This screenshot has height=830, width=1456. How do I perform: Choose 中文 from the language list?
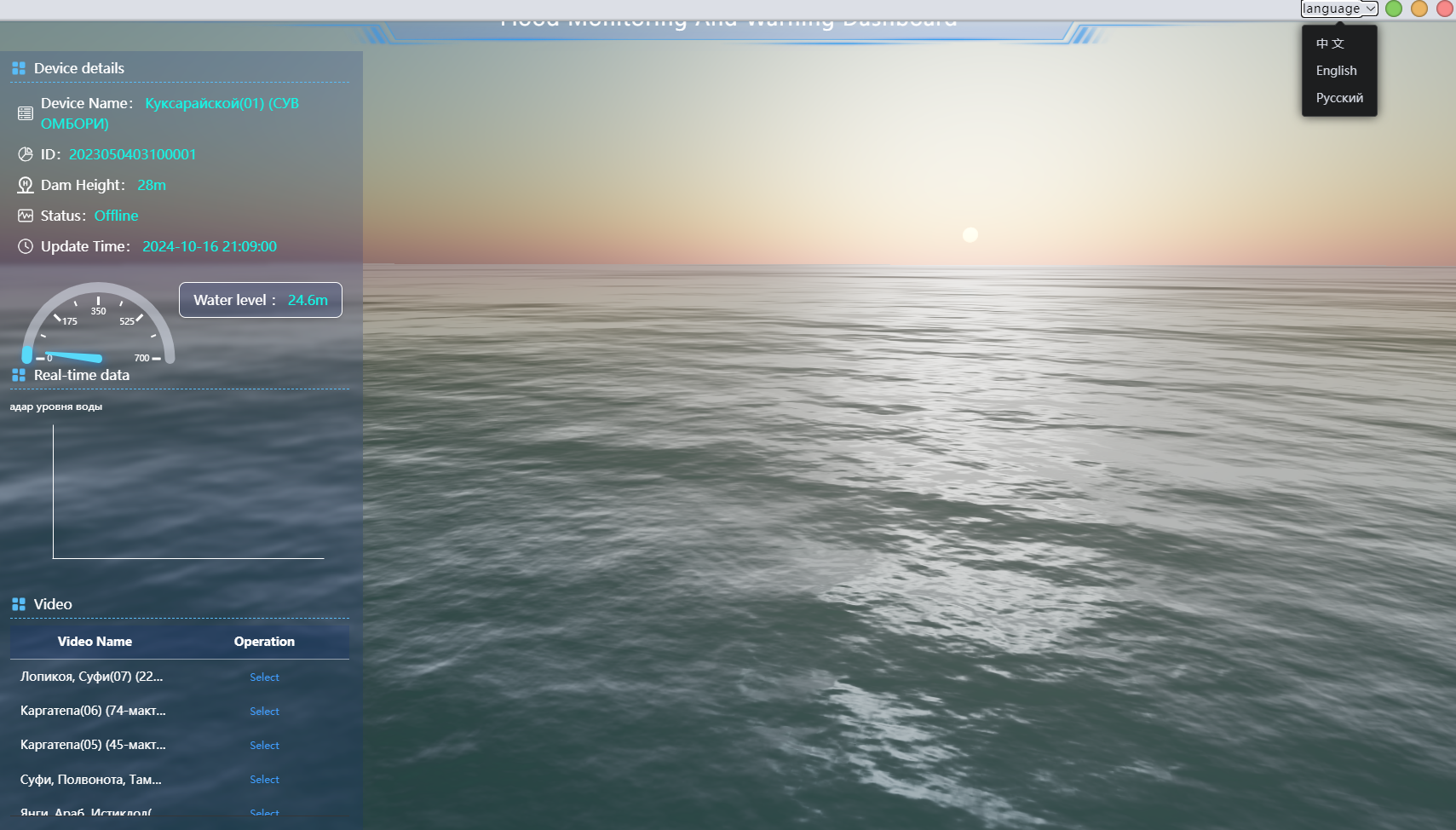(x=1330, y=43)
